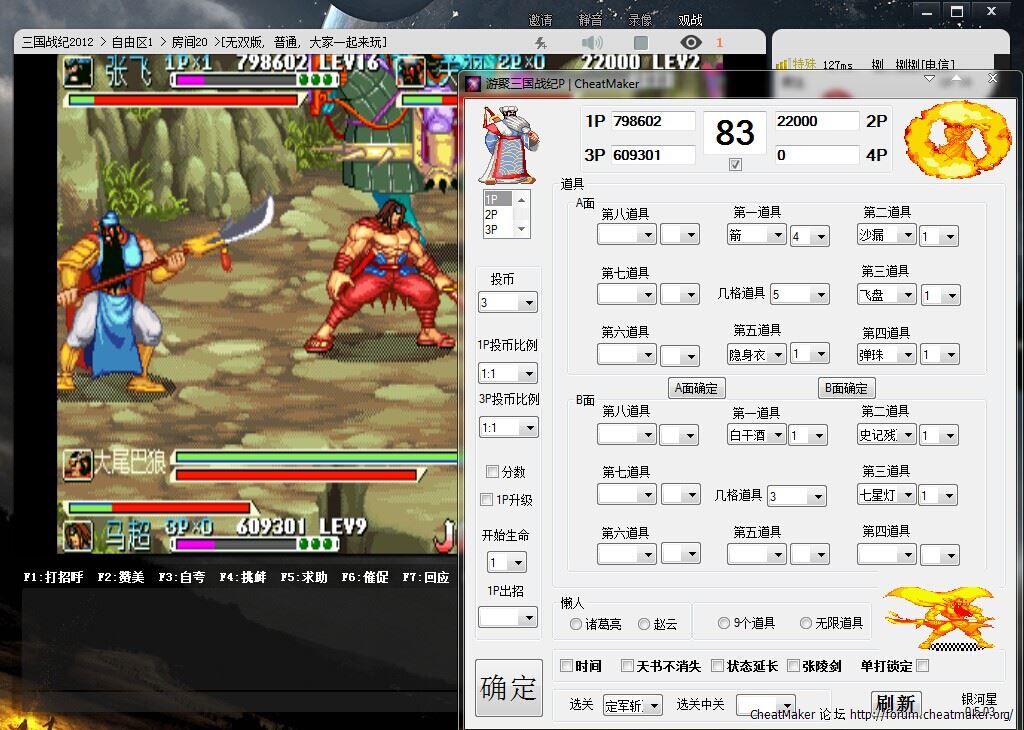Image resolution: width=1024 pixels, height=730 pixels.
Task: Open the 邀请 menu item
Action: [541, 20]
